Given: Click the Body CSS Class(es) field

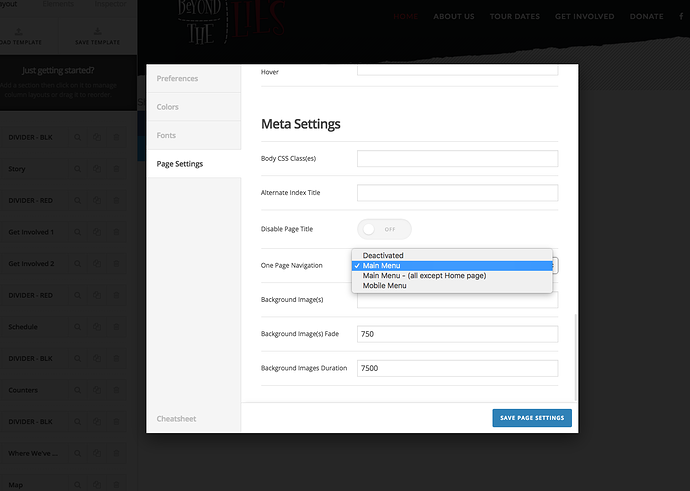Looking at the screenshot, I should tap(457, 158).
